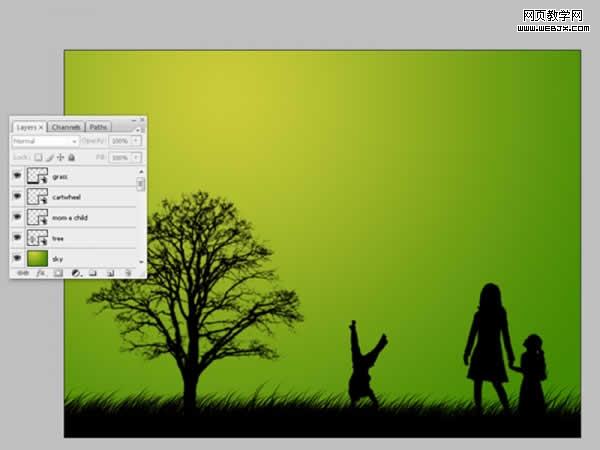Select the mom & child layer name
This screenshot has height=450, width=600.
click(70, 218)
